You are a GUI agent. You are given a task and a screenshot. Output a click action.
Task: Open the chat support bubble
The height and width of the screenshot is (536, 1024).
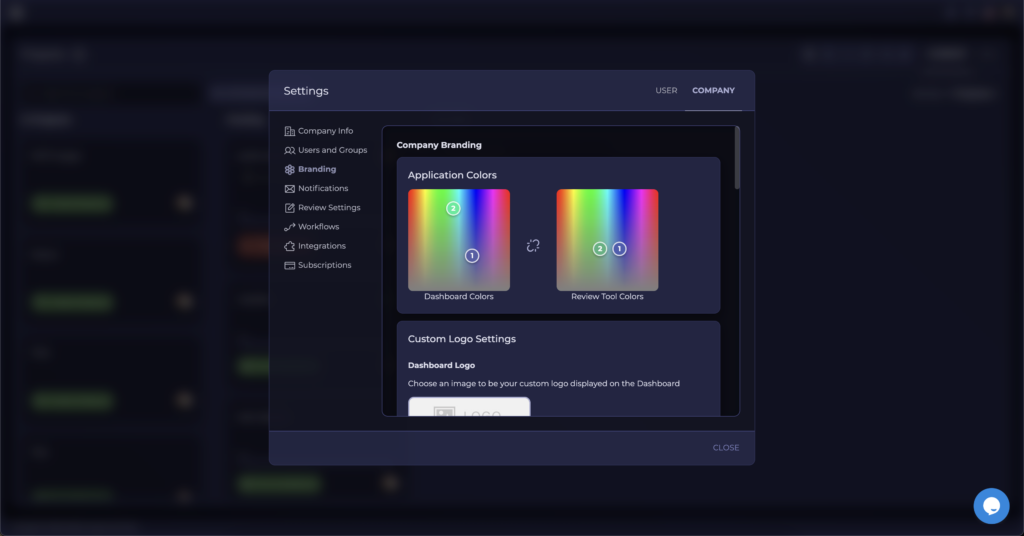pos(991,506)
